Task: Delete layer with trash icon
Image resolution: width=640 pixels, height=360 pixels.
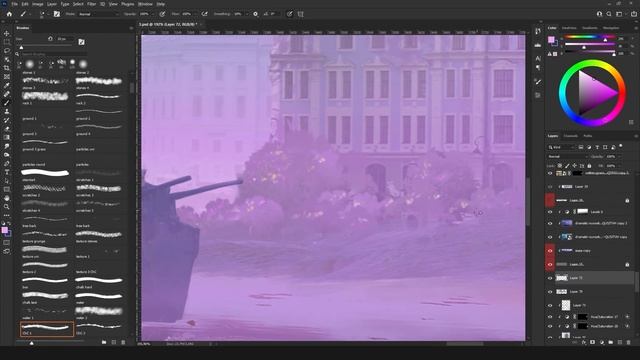Action: [628, 342]
